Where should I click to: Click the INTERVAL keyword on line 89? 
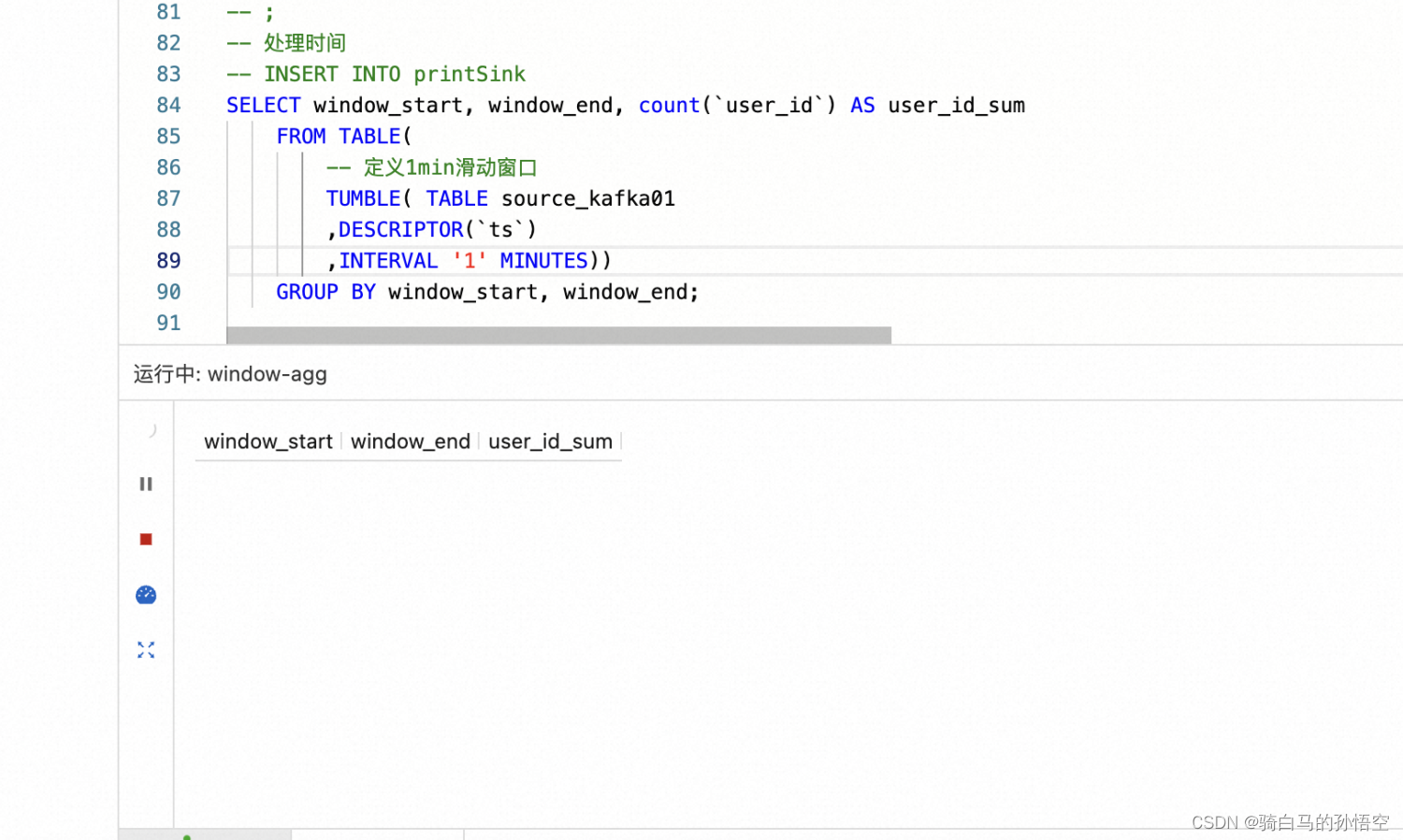click(x=388, y=261)
